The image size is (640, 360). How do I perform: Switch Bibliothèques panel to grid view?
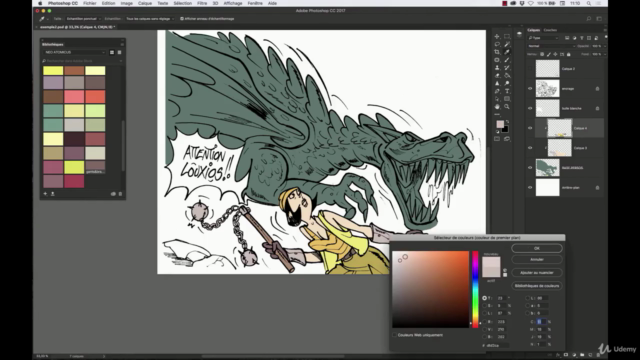(112, 52)
